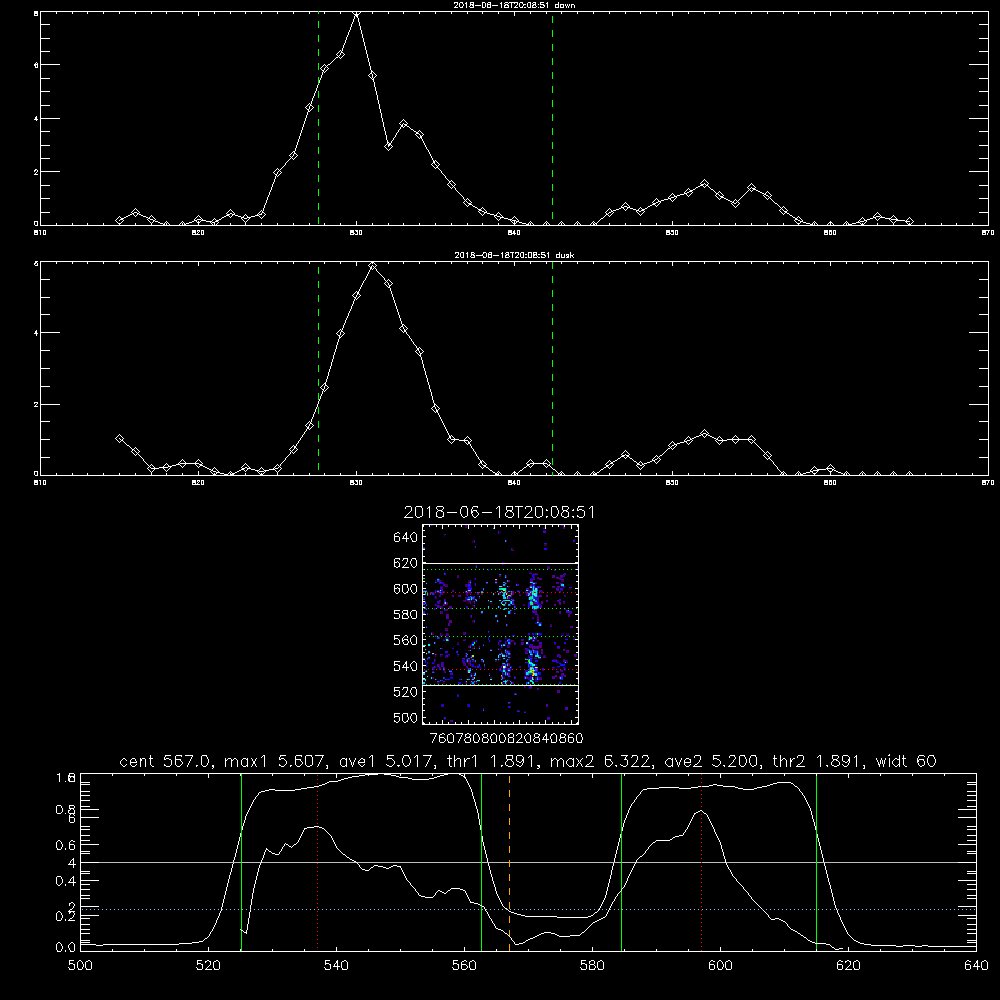Click the orange dashed center line at 567

pos(509,862)
